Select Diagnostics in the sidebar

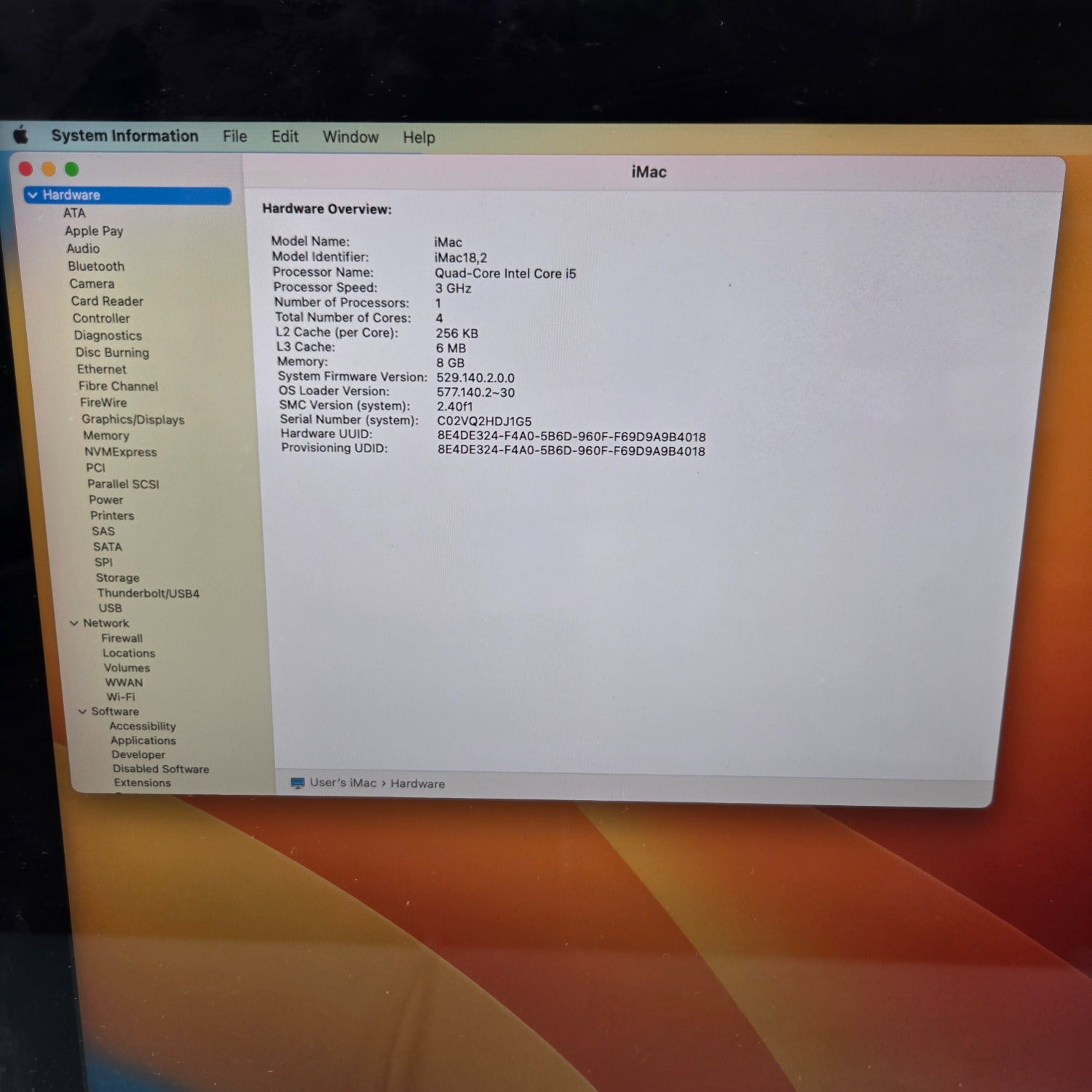108,336
